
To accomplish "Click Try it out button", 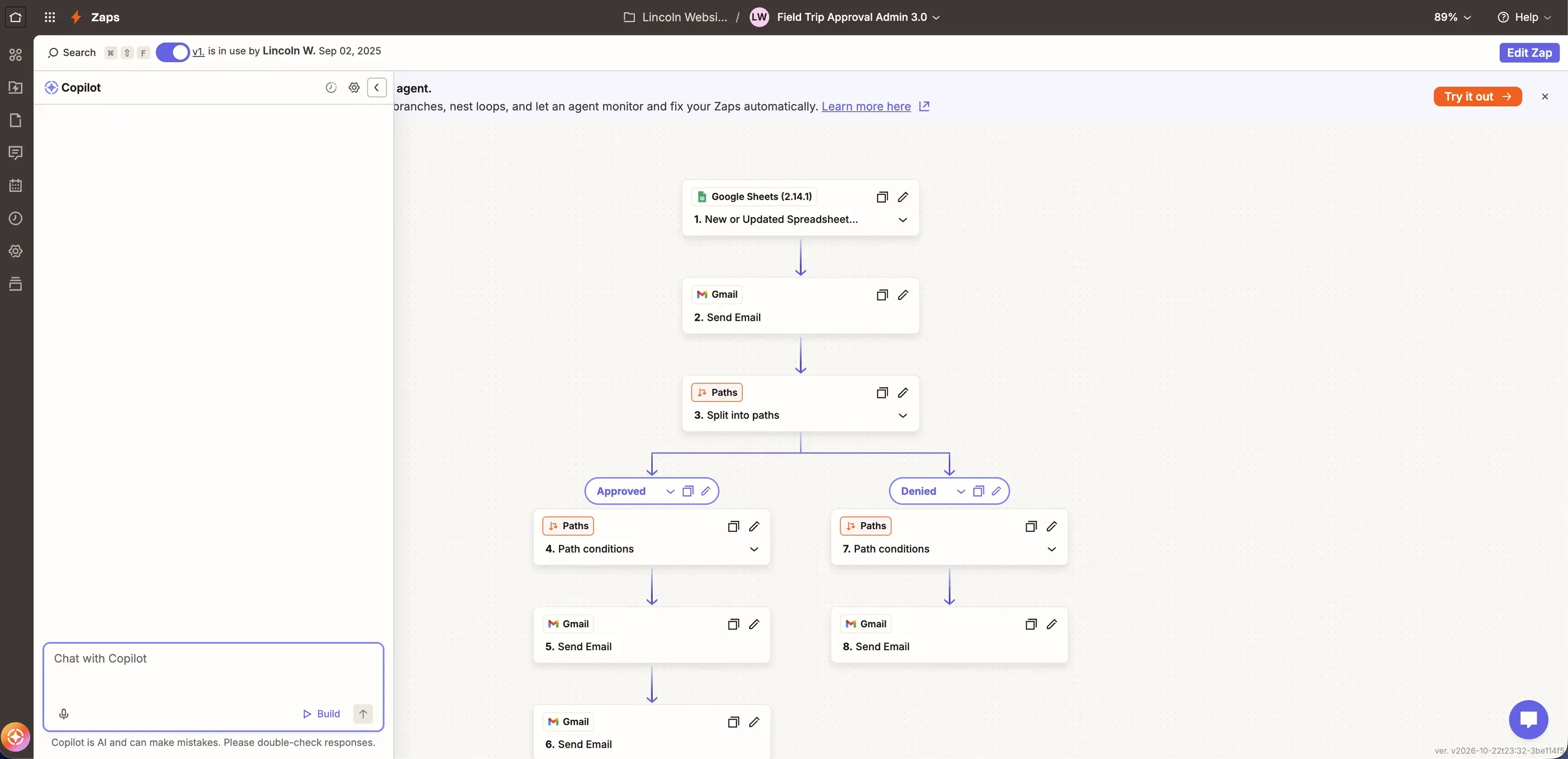I will pos(1477,97).
